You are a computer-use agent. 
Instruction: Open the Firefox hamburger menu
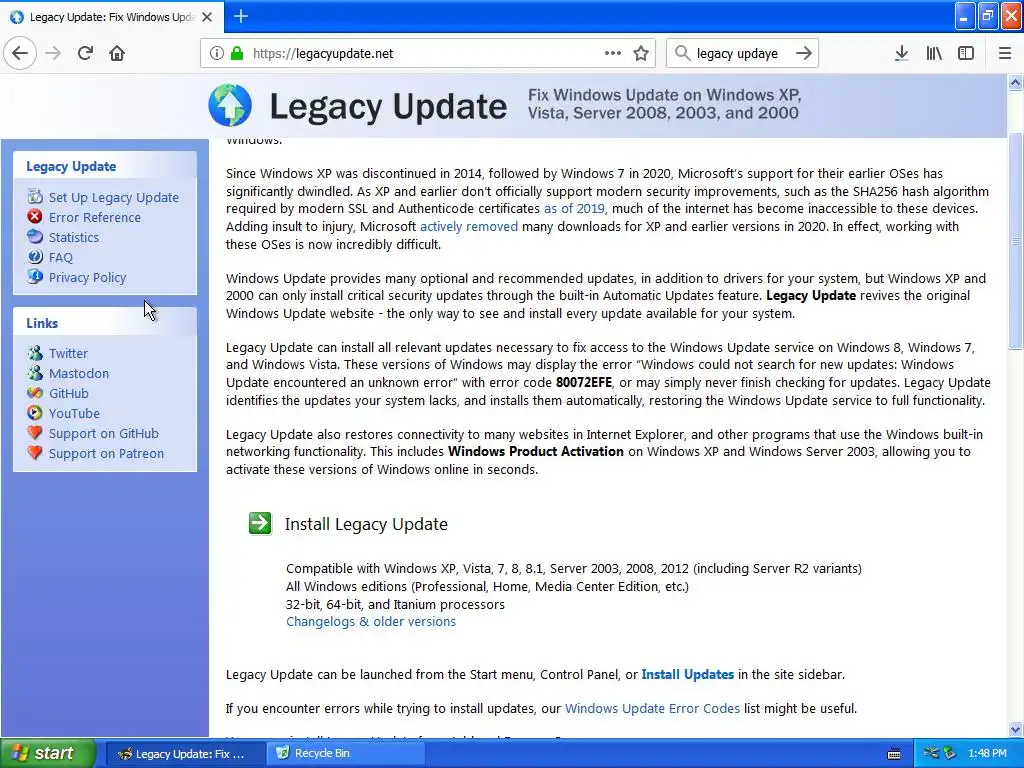click(x=1005, y=54)
